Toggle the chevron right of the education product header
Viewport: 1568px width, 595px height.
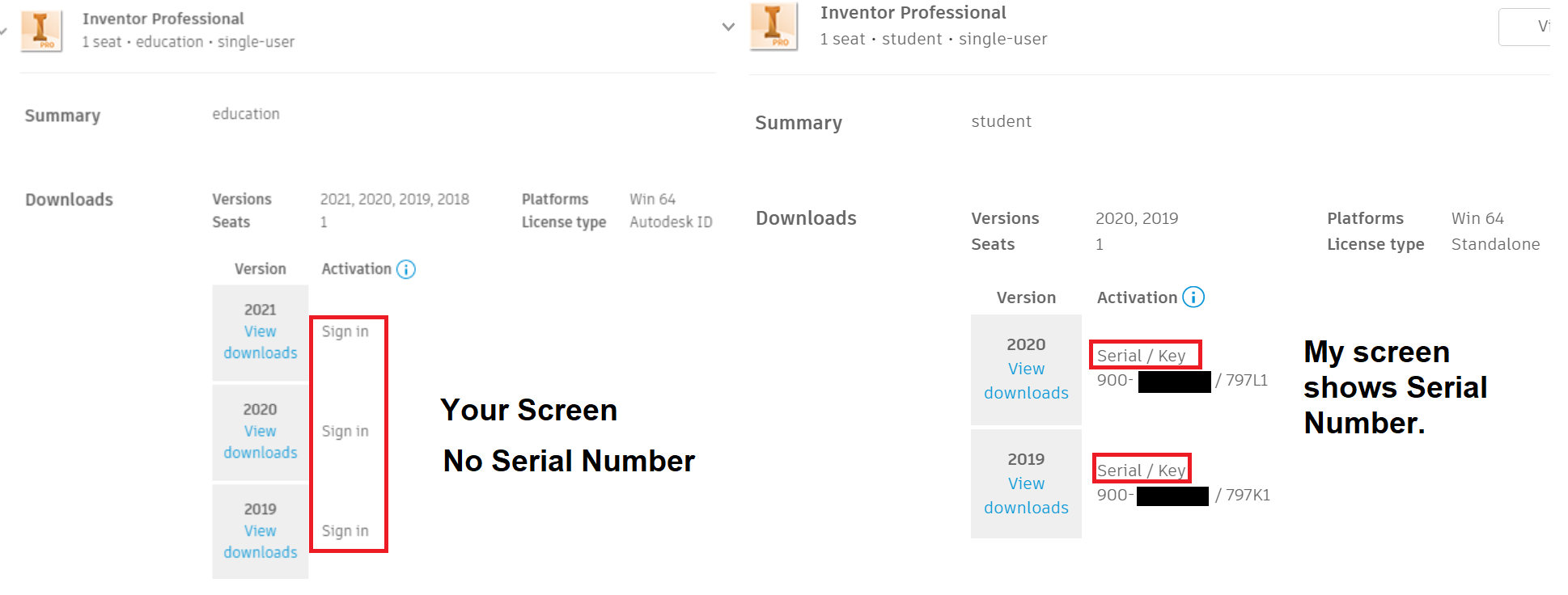[x=728, y=27]
